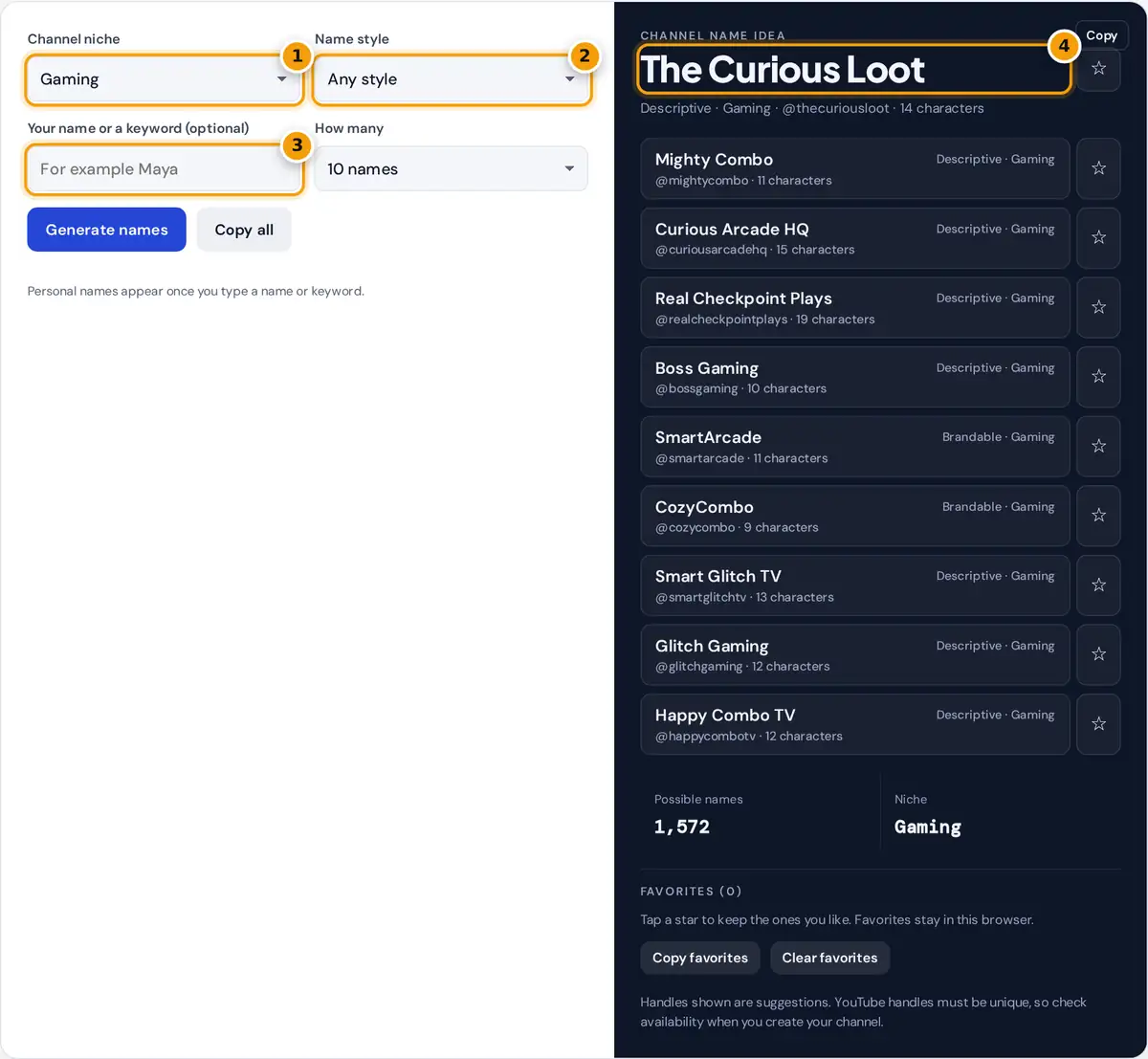Star the SmartArcade suggestion

coord(1098,446)
